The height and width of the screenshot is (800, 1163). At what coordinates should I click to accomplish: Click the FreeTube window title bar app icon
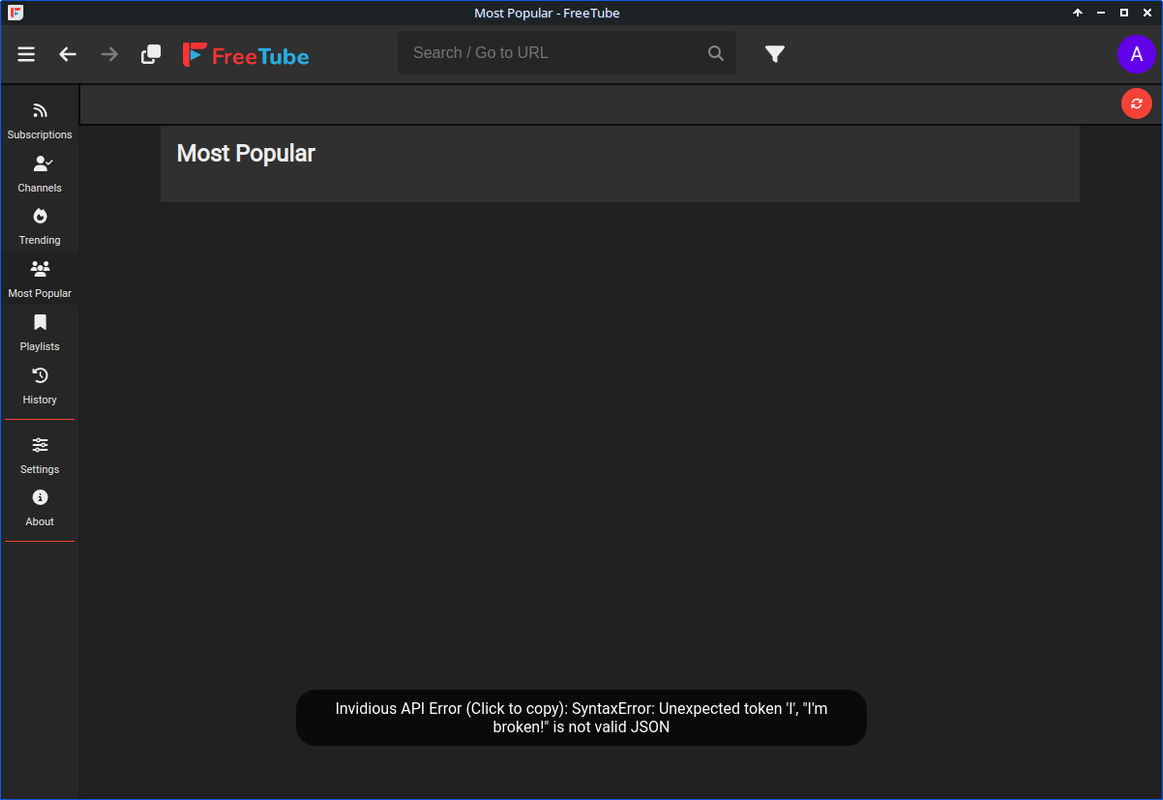tap(15, 13)
